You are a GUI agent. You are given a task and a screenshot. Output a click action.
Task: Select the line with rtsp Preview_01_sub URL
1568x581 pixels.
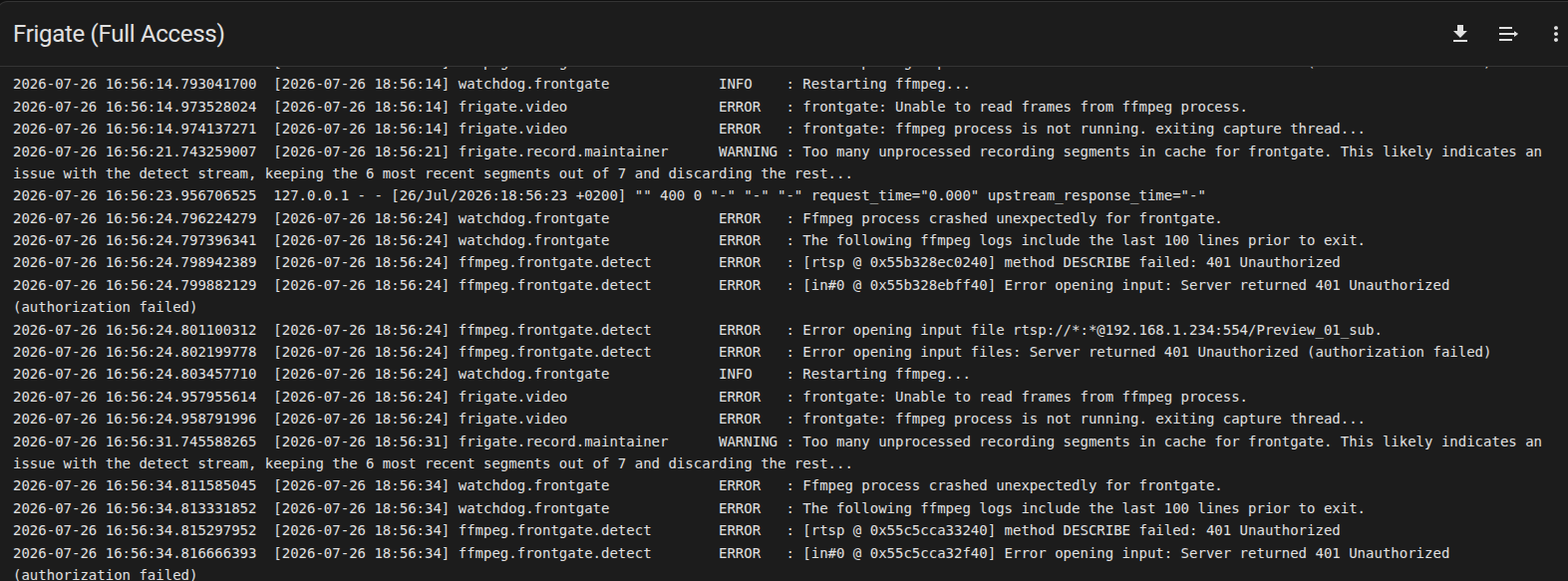(698, 330)
